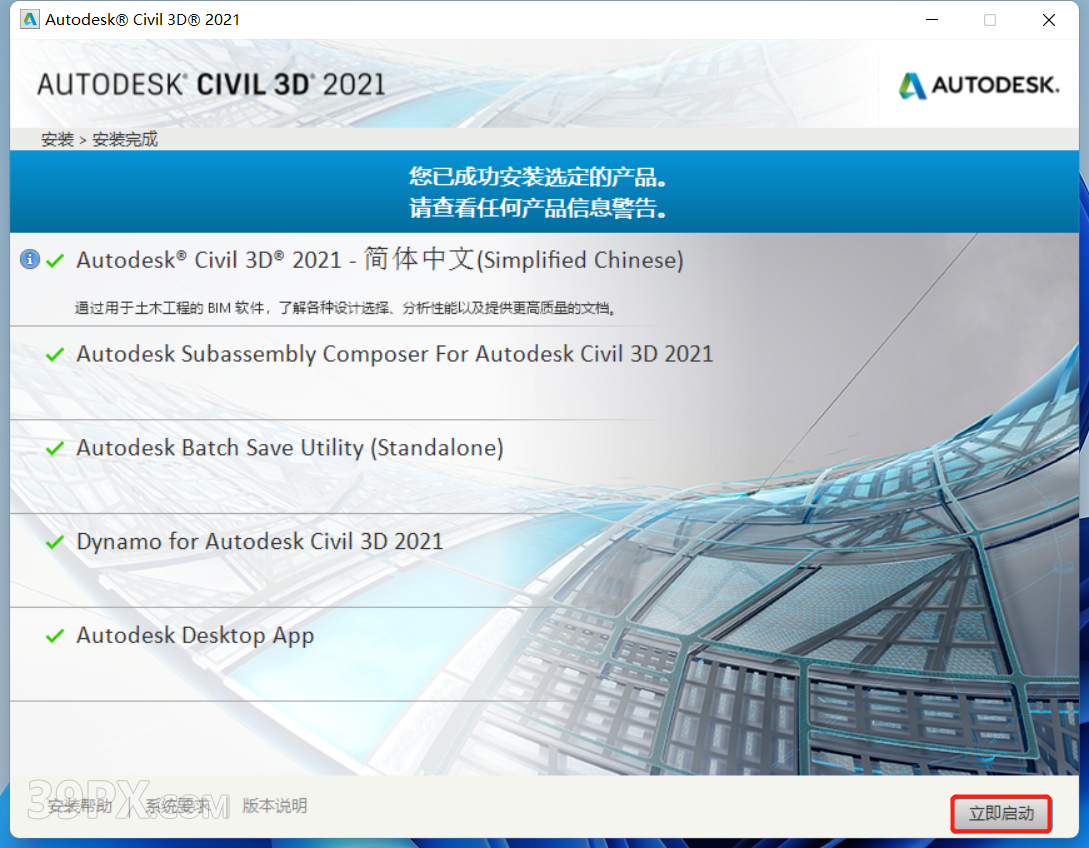1089x848 pixels.
Task: Click the checkmark beside Autodesk Batch Save Utility
Action: point(55,449)
